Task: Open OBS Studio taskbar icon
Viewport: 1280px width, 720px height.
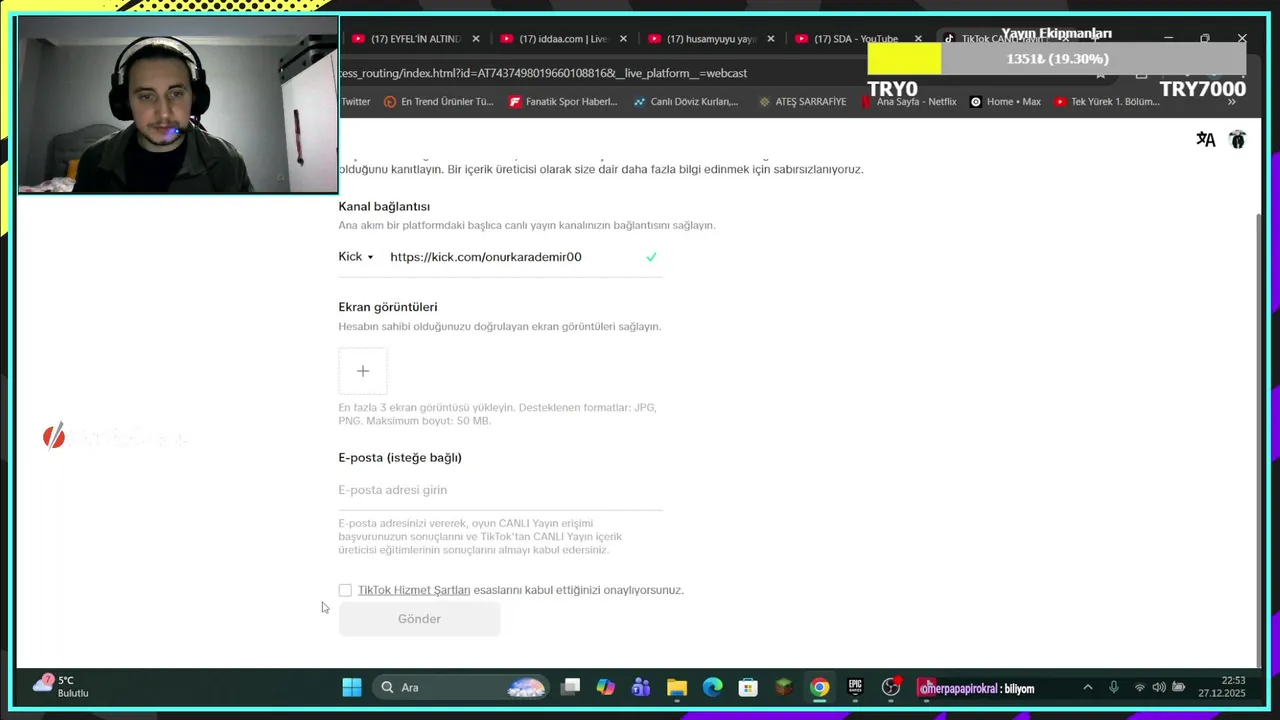Action: click(891, 687)
